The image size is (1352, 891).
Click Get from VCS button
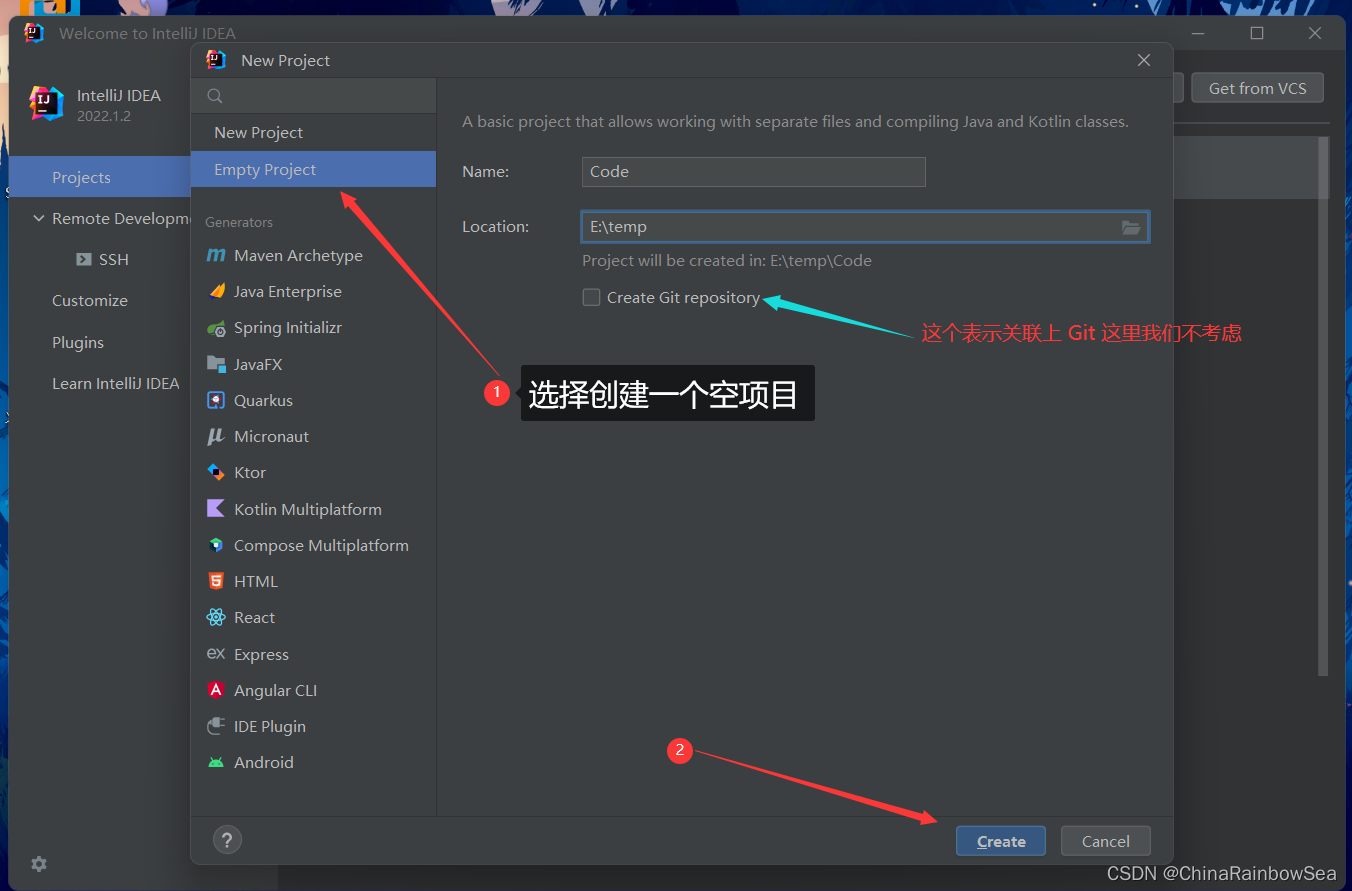tap(1257, 88)
